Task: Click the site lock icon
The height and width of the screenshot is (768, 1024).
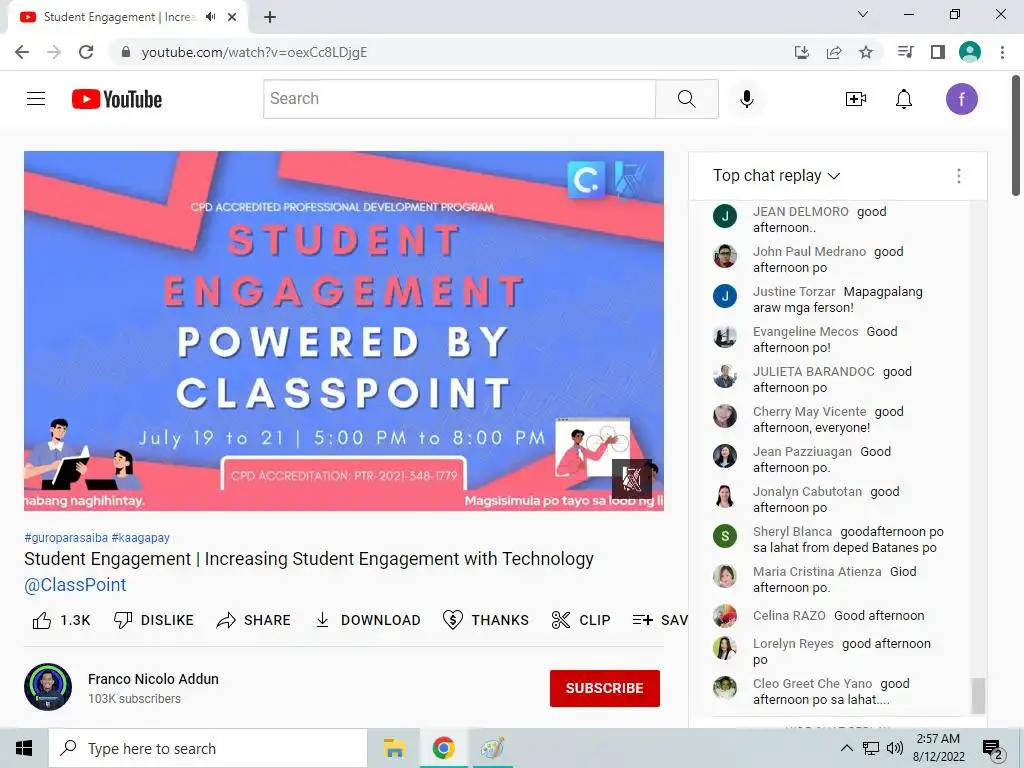Action: (125, 52)
